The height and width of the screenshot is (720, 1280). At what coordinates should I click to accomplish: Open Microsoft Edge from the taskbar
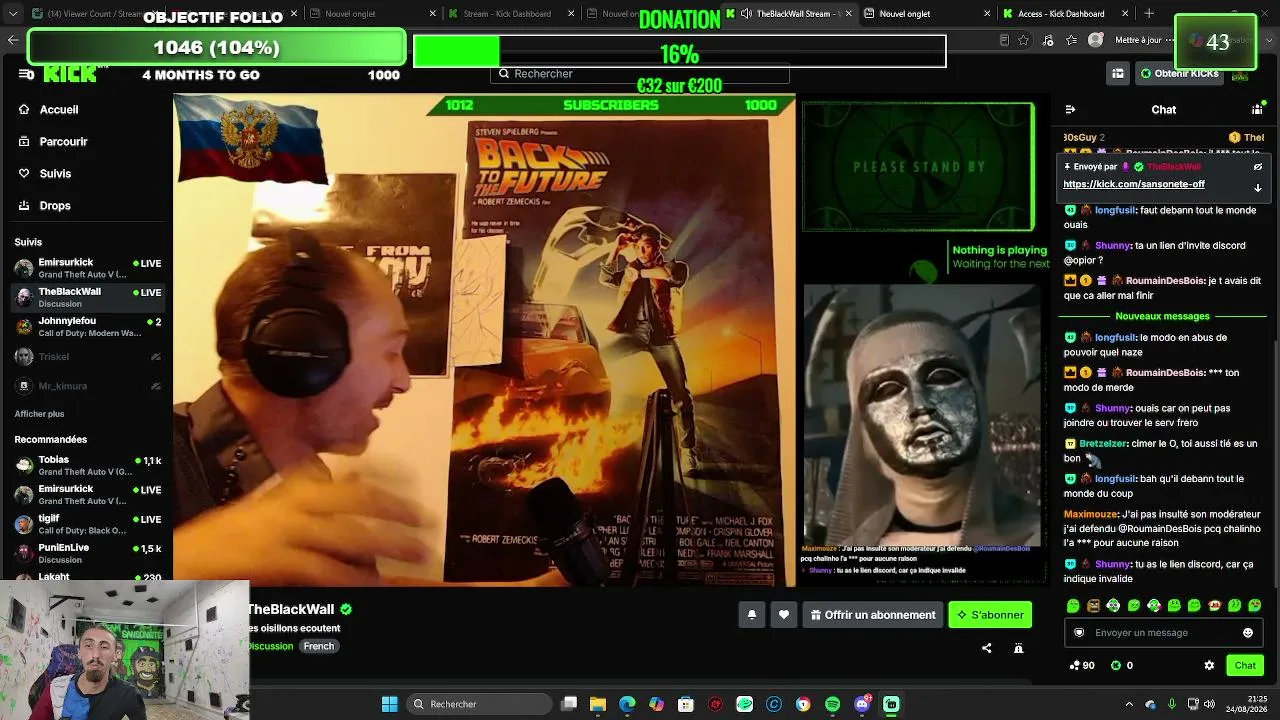click(627, 704)
